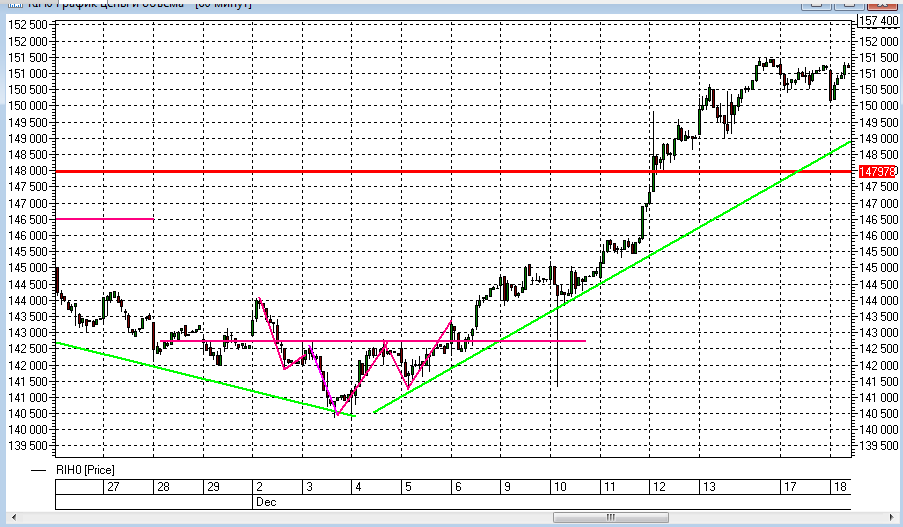The image size is (903, 527).
Task: Click the left scroll arrow of horizontal scrollbar
Action: (14, 517)
